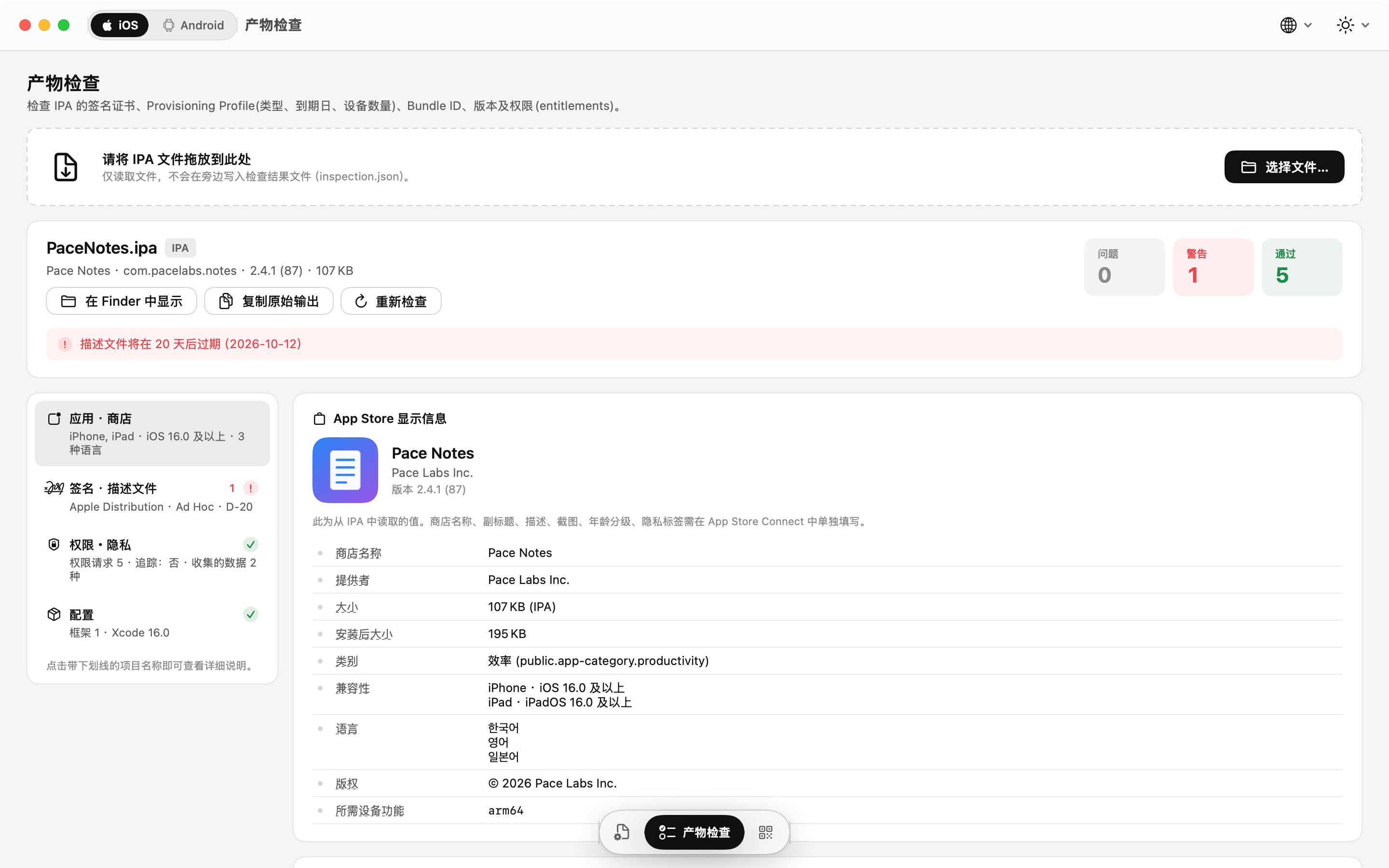
Task: Select 签名 · 描述文件 sidebar section
Action: 152,497
